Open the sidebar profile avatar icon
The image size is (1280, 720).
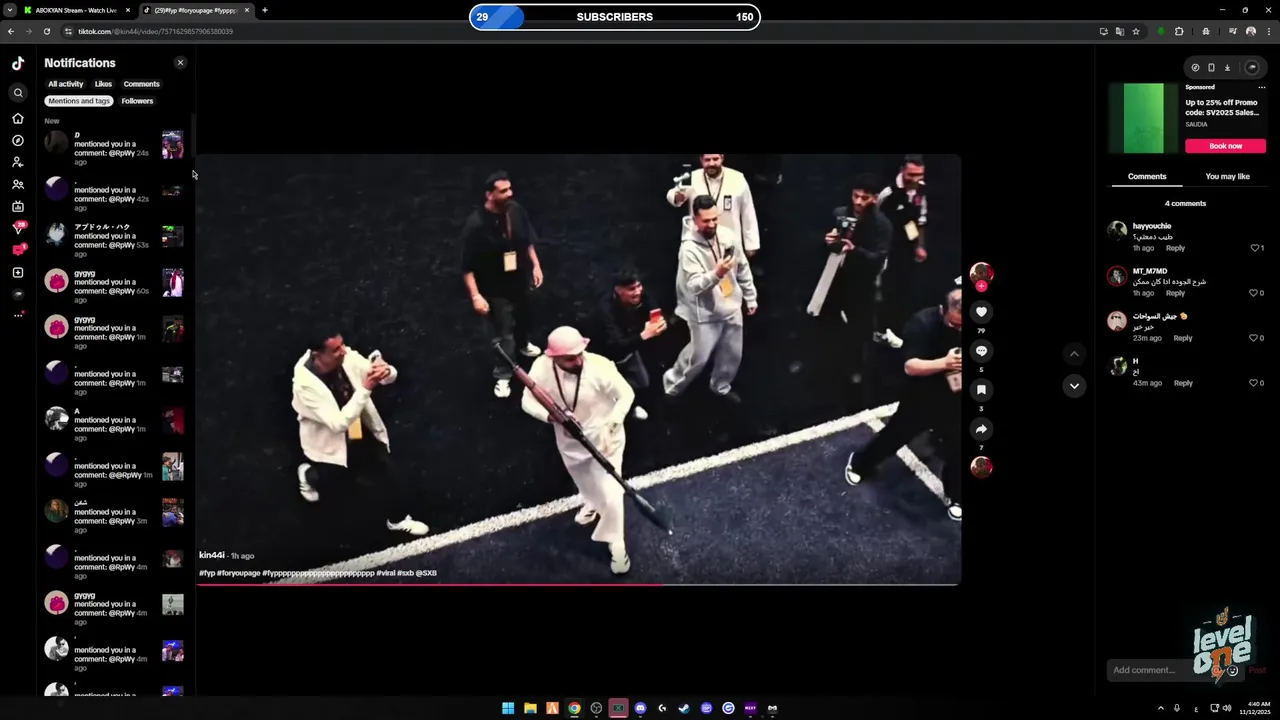pos(18,295)
